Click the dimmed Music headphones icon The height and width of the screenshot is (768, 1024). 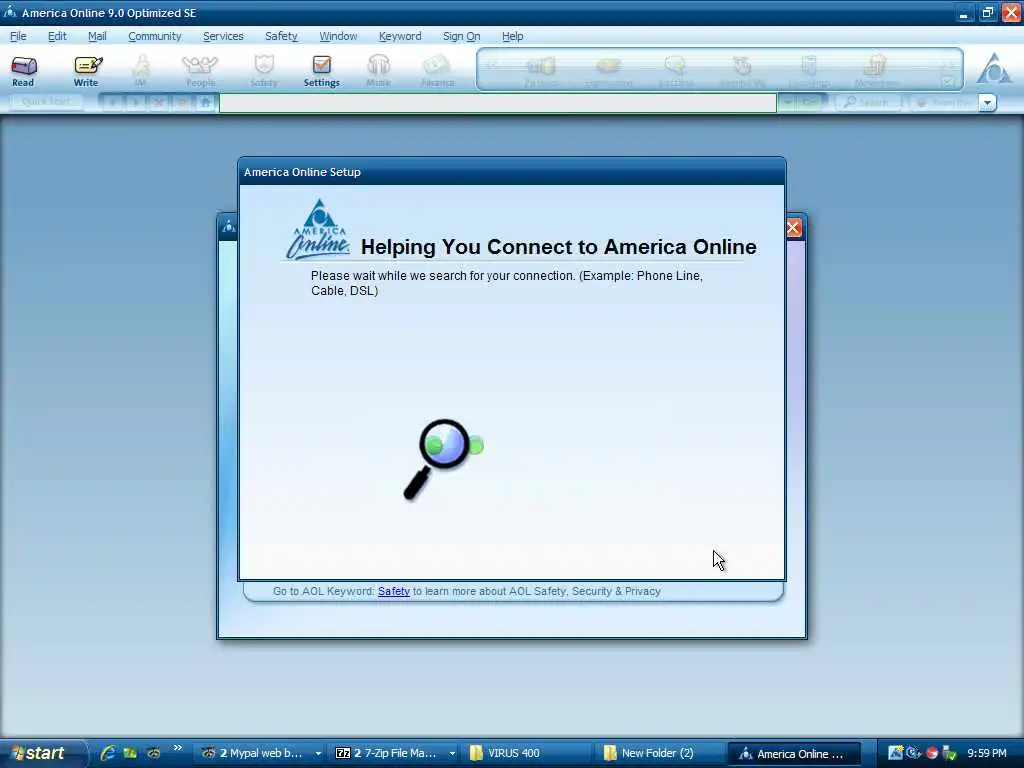click(378, 71)
